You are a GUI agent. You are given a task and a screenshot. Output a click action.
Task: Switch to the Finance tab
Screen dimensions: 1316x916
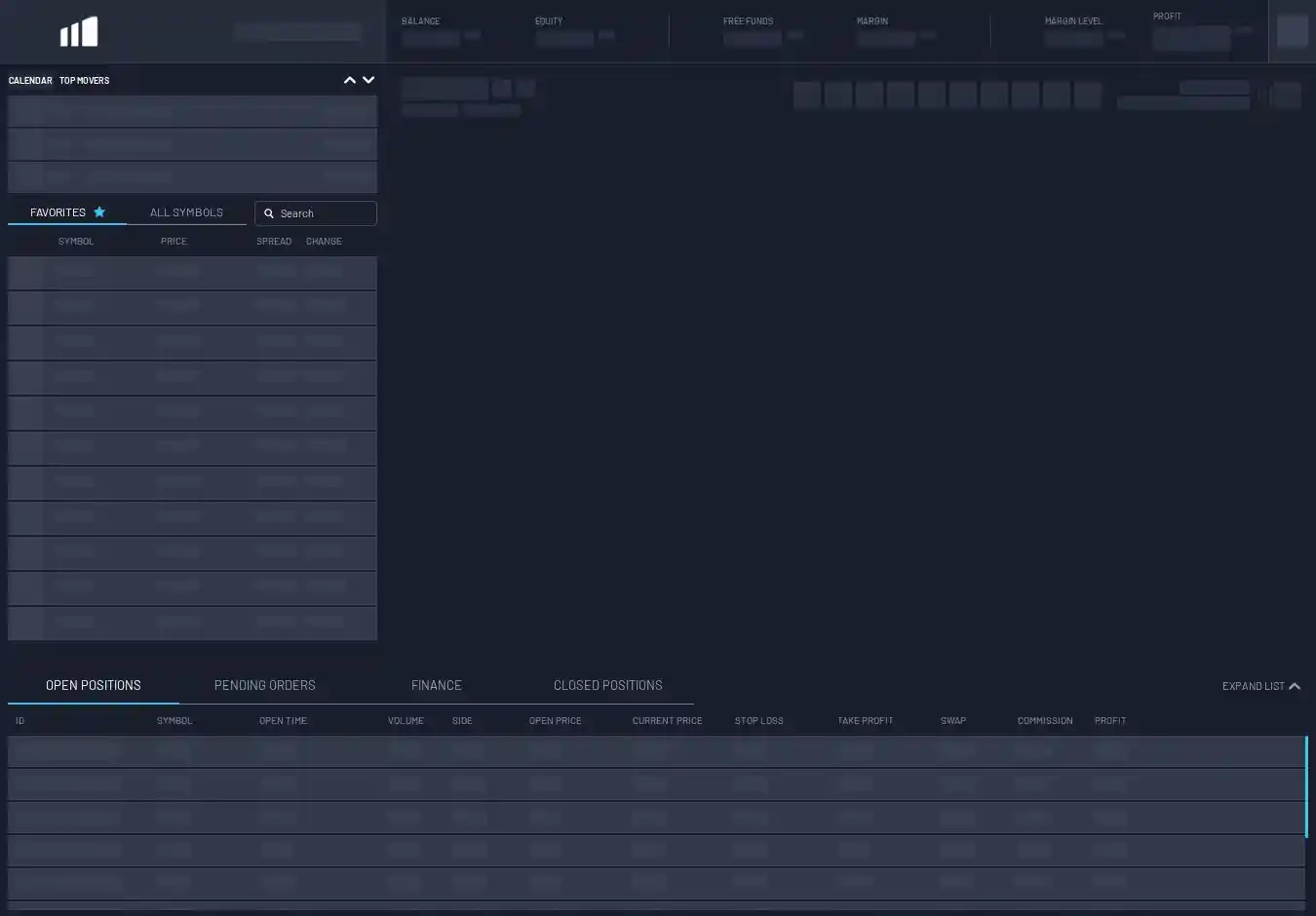point(436,685)
